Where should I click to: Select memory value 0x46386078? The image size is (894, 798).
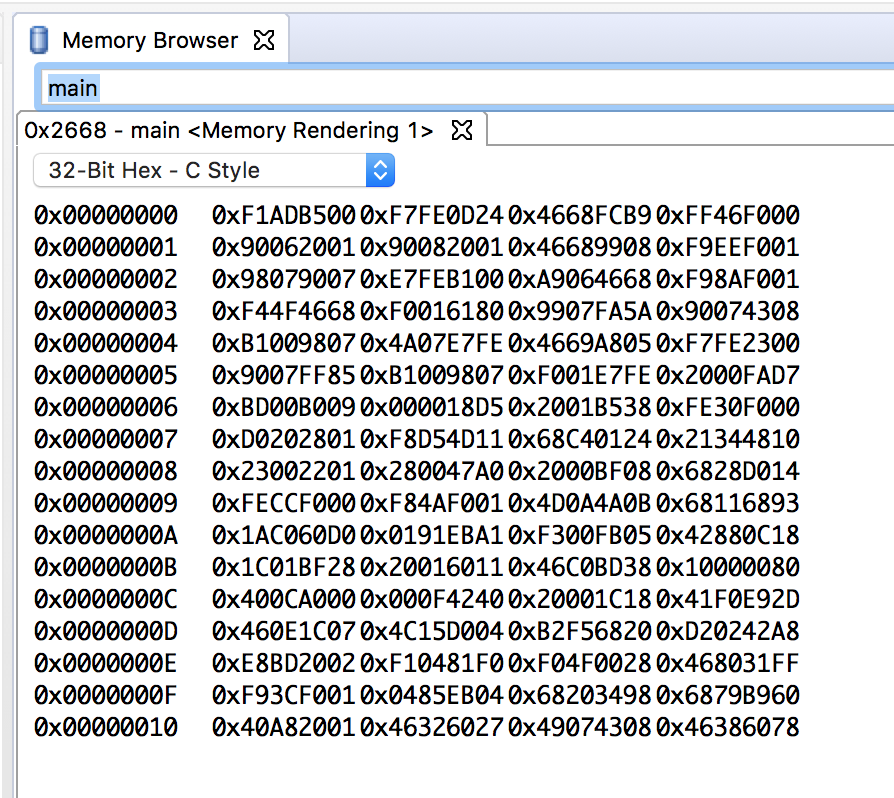728,727
